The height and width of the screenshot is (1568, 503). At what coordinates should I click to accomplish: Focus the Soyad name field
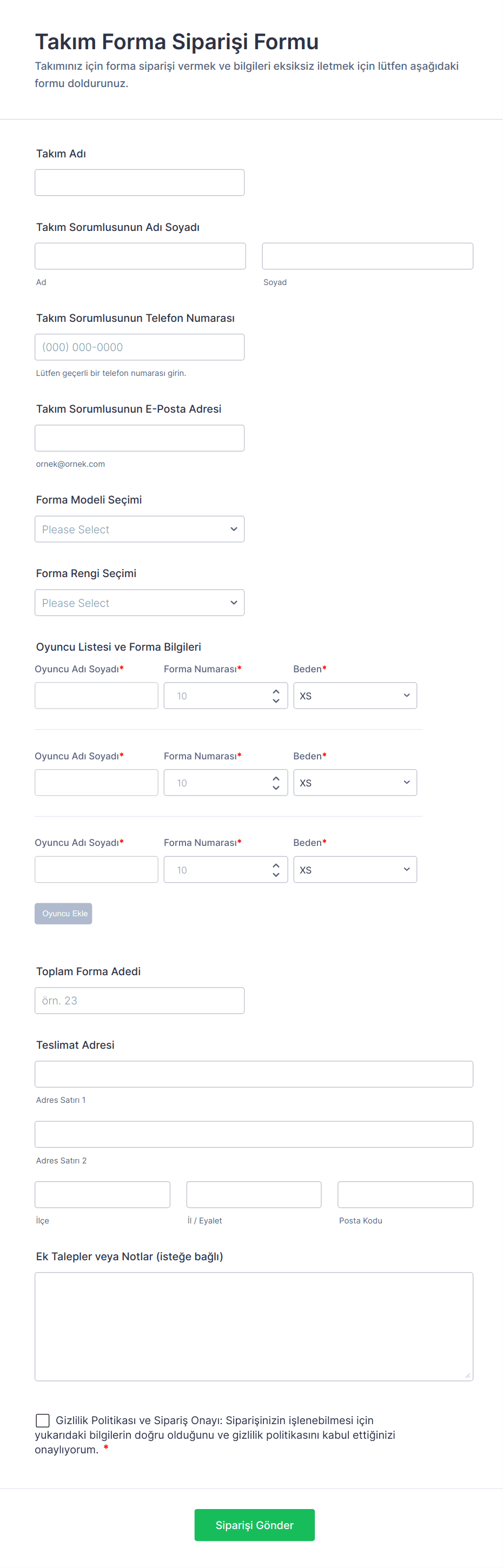pos(367,256)
